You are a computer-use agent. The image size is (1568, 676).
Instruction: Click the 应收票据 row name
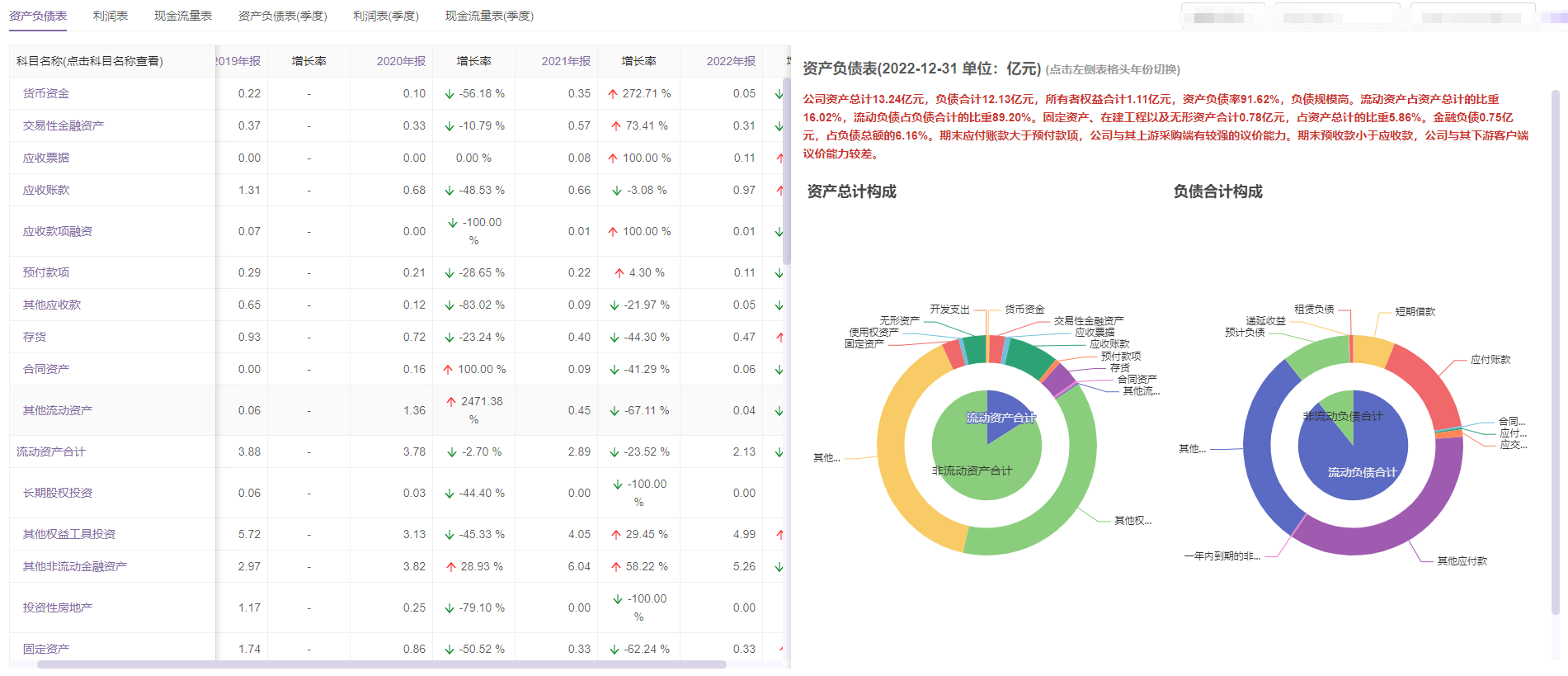(x=46, y=158)
